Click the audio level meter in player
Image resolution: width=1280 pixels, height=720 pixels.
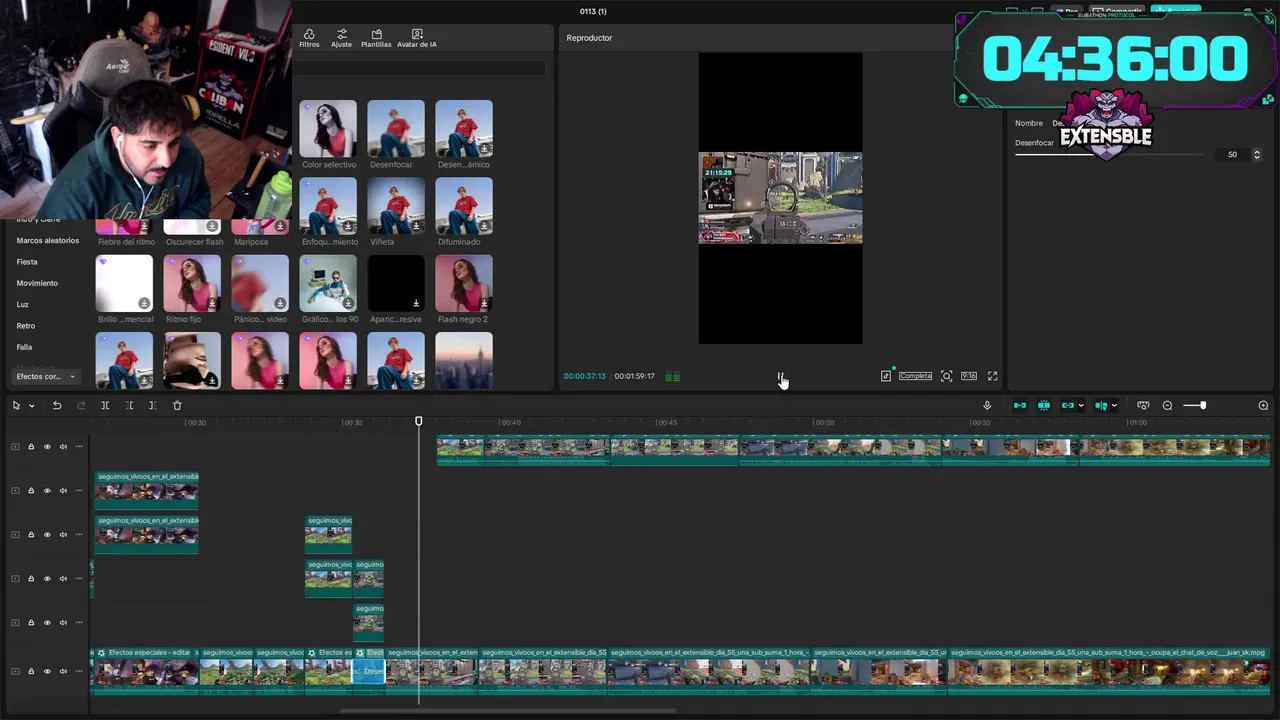click(x=672, y=377)
